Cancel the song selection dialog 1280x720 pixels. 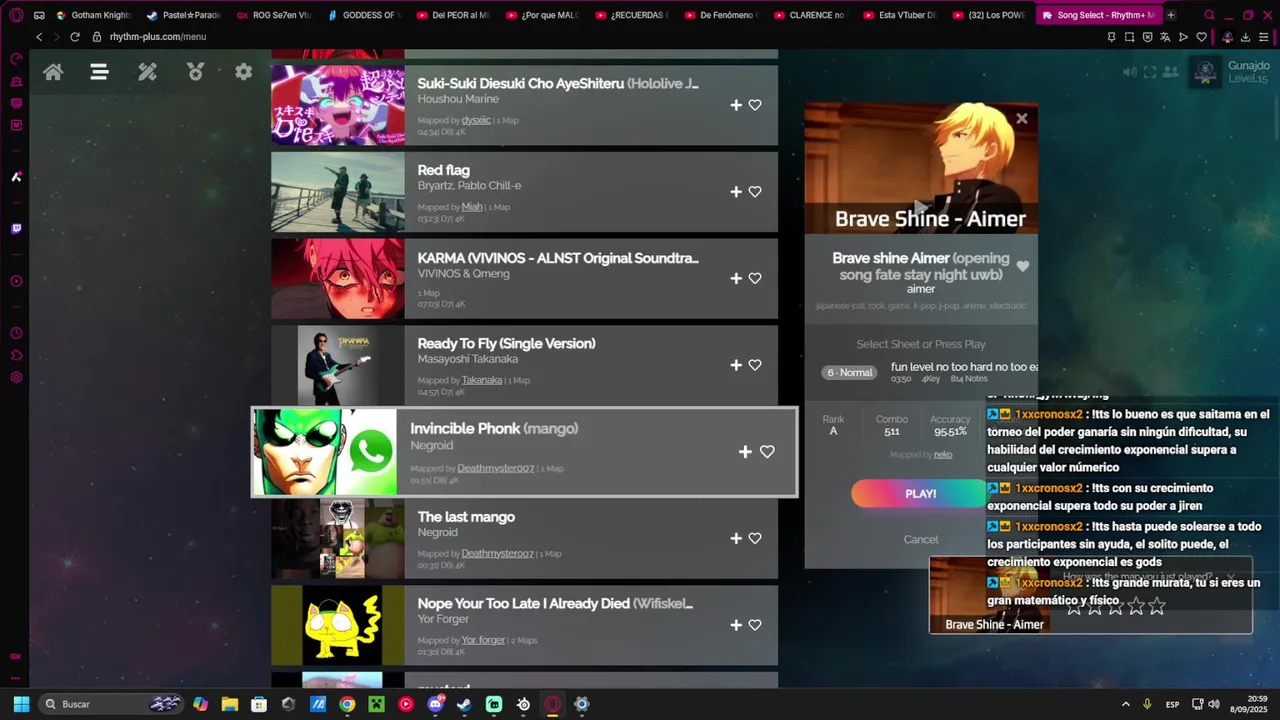click(920, 539)
